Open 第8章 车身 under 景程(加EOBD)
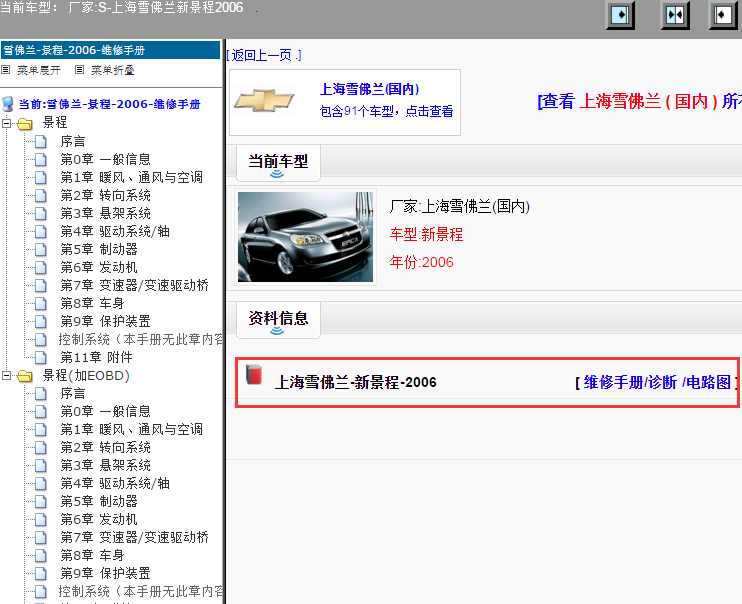Image resolution: width=742 pixels, height=604 pixels. click(92, 555)
